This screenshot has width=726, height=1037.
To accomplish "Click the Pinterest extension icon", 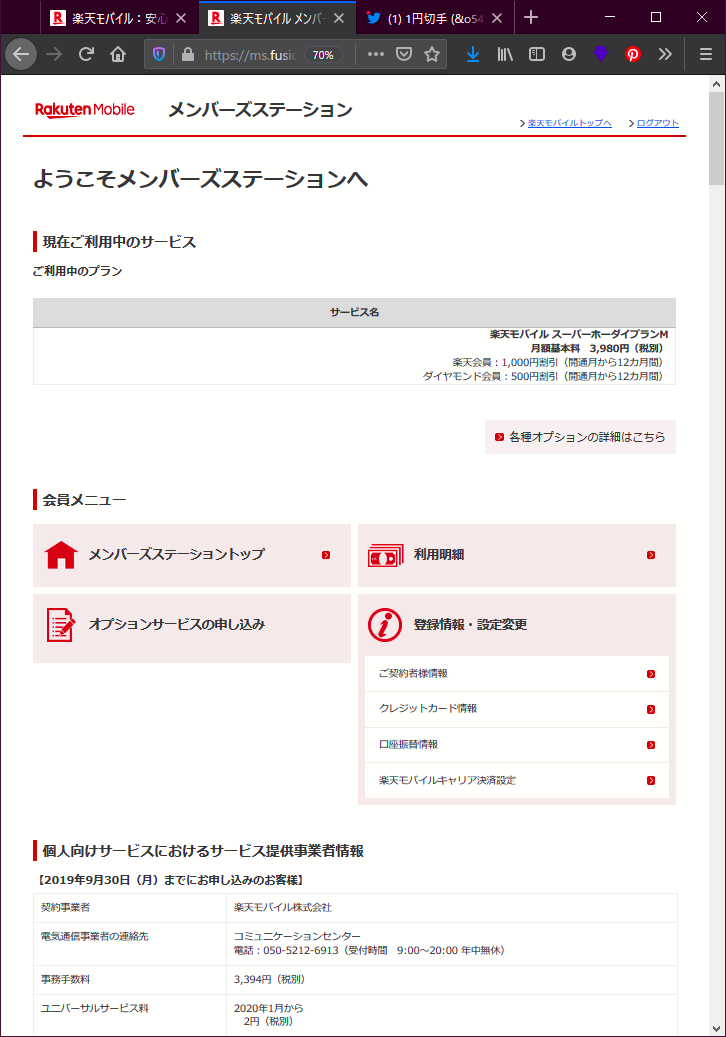I will 633,54.
